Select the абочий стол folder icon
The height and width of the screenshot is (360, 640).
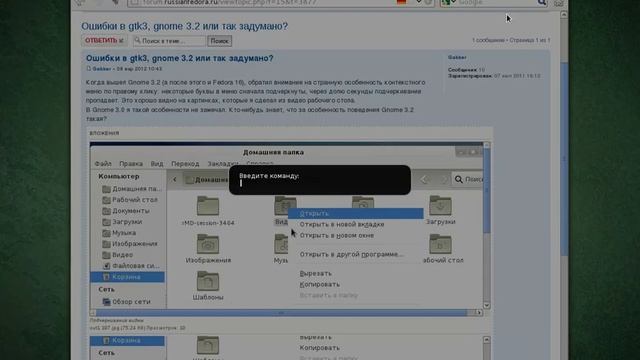coord(440,244)
